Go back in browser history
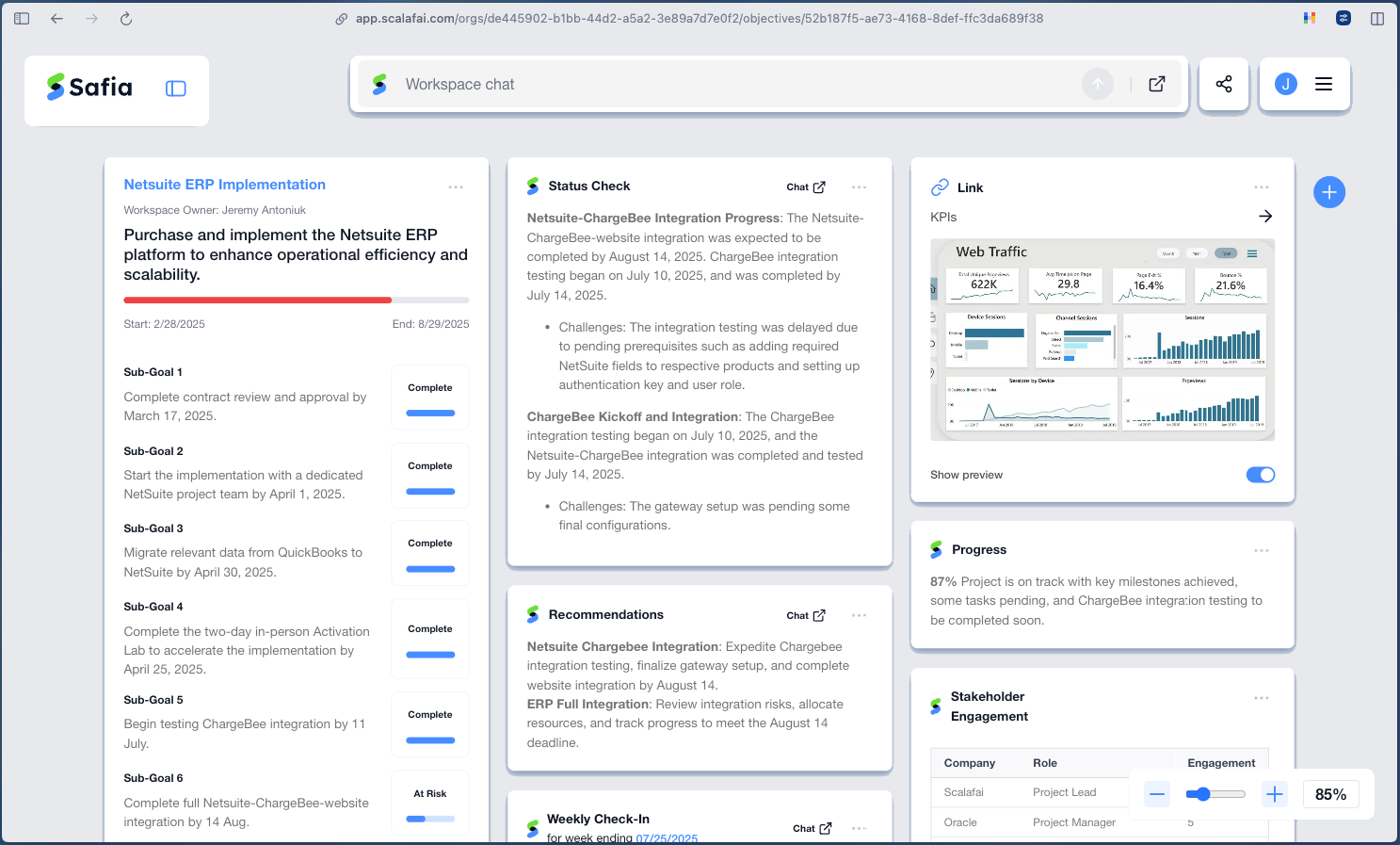The height and width of the screenshot is (845, 1400). 57,18
